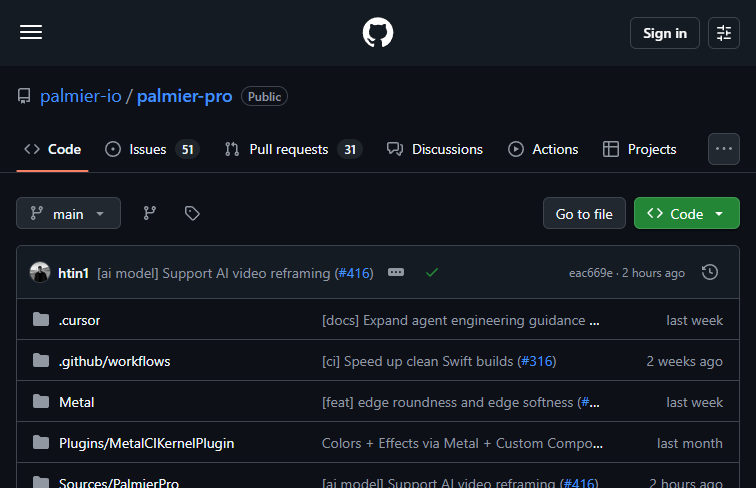Click the Public visibility label
This screenshot has width=756, height=488.
pos(264,96)
